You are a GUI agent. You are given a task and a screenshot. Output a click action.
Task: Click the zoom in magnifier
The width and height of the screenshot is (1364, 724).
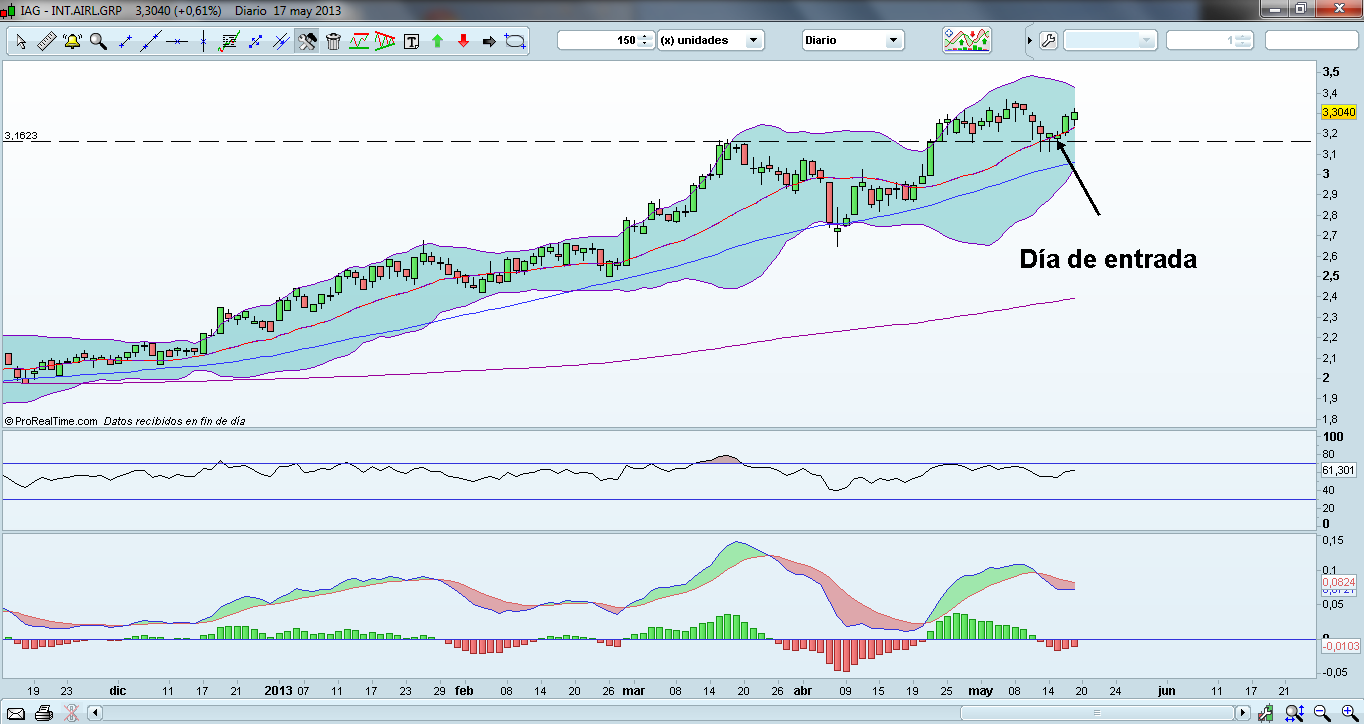1349,713
